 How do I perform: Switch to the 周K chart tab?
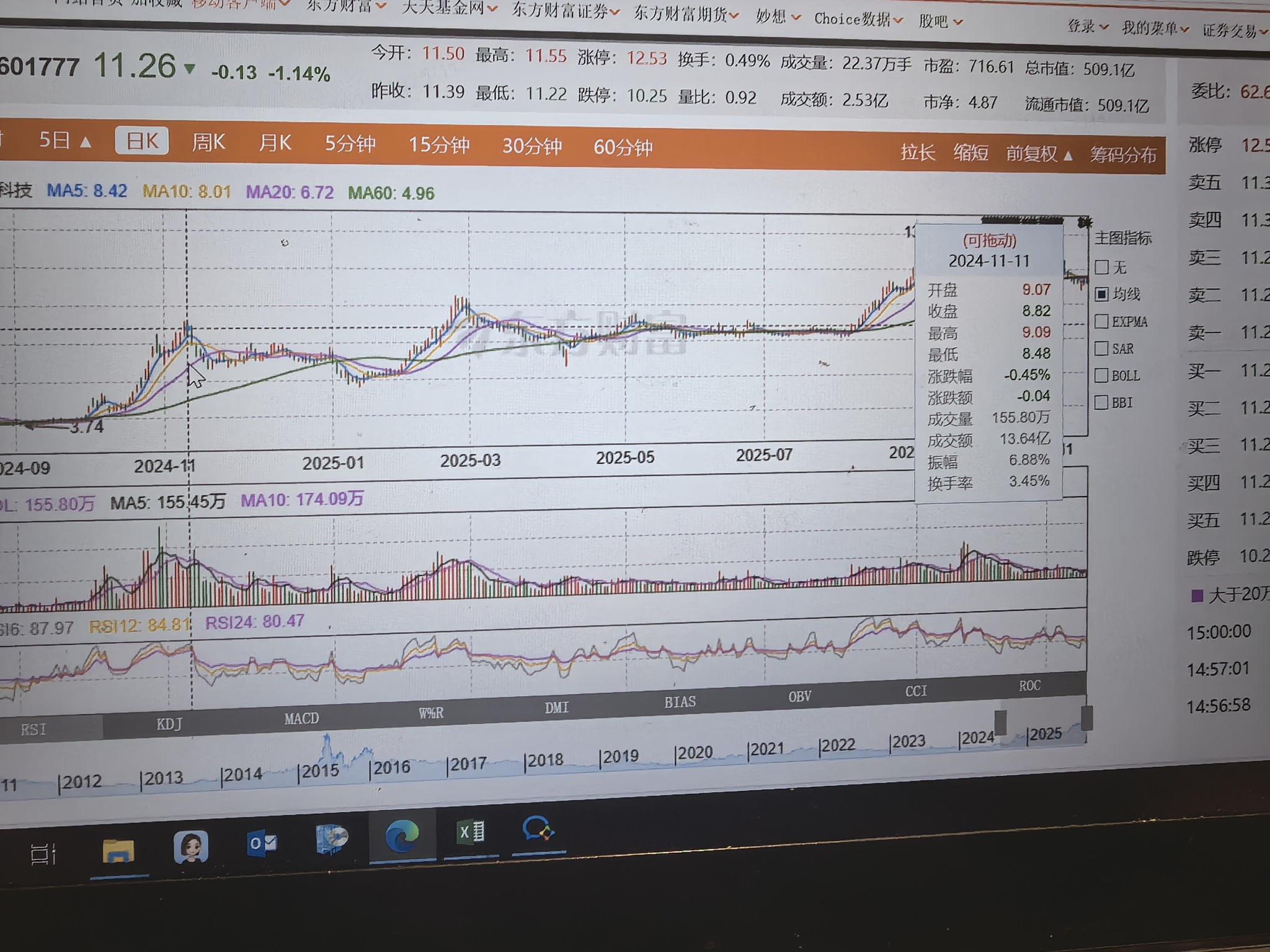coord(208,143)
